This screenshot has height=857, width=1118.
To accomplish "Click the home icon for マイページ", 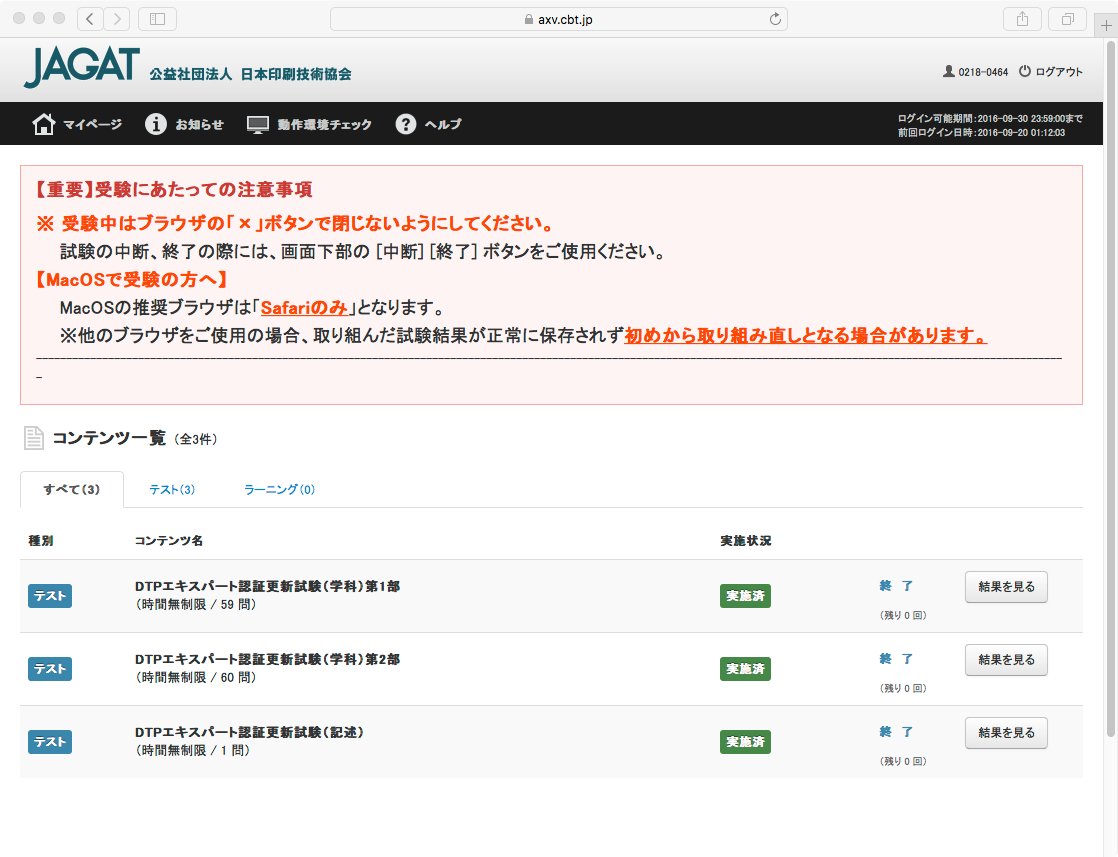I will [43, 124].
